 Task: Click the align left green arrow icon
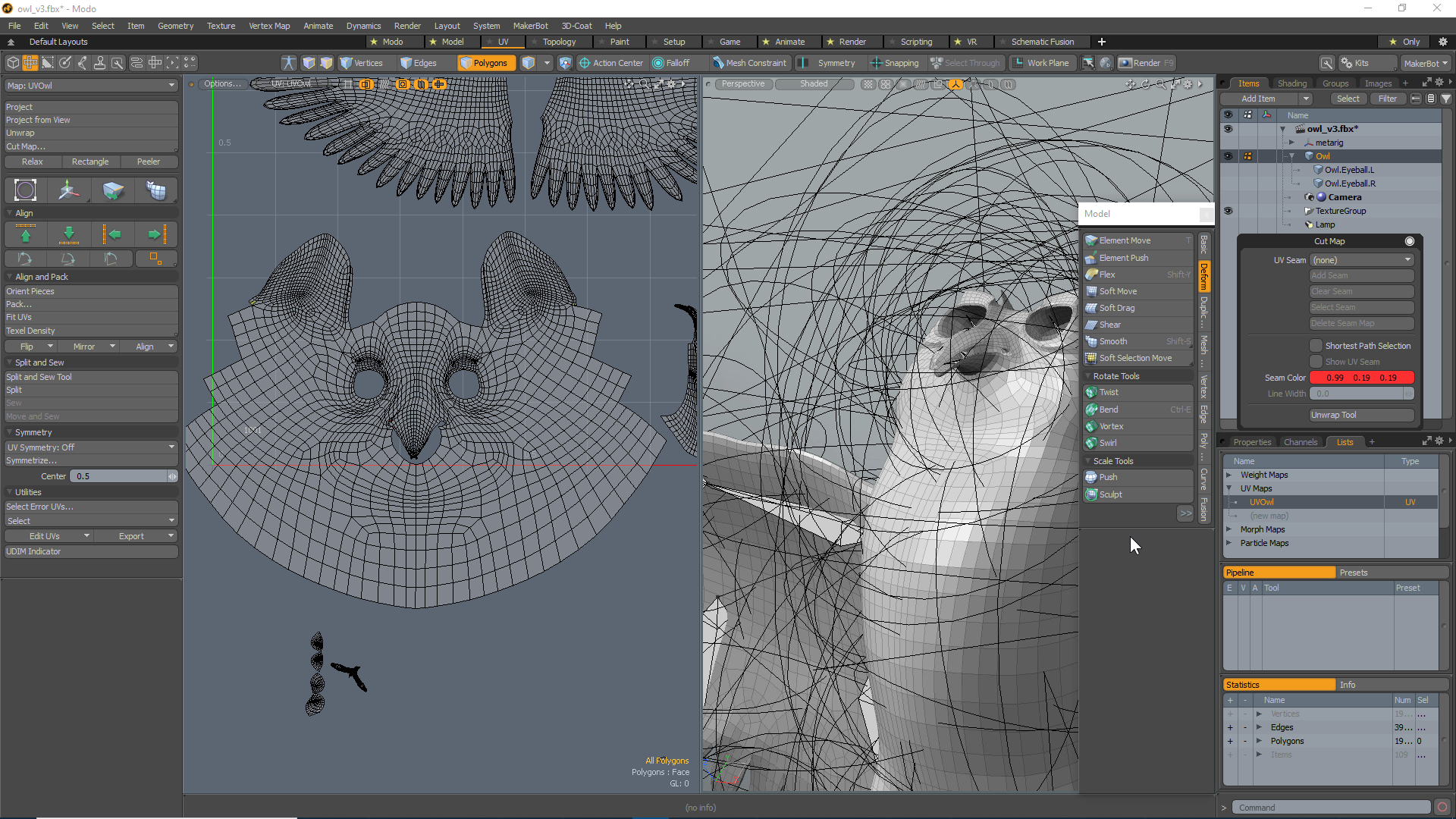coord(112,234)
